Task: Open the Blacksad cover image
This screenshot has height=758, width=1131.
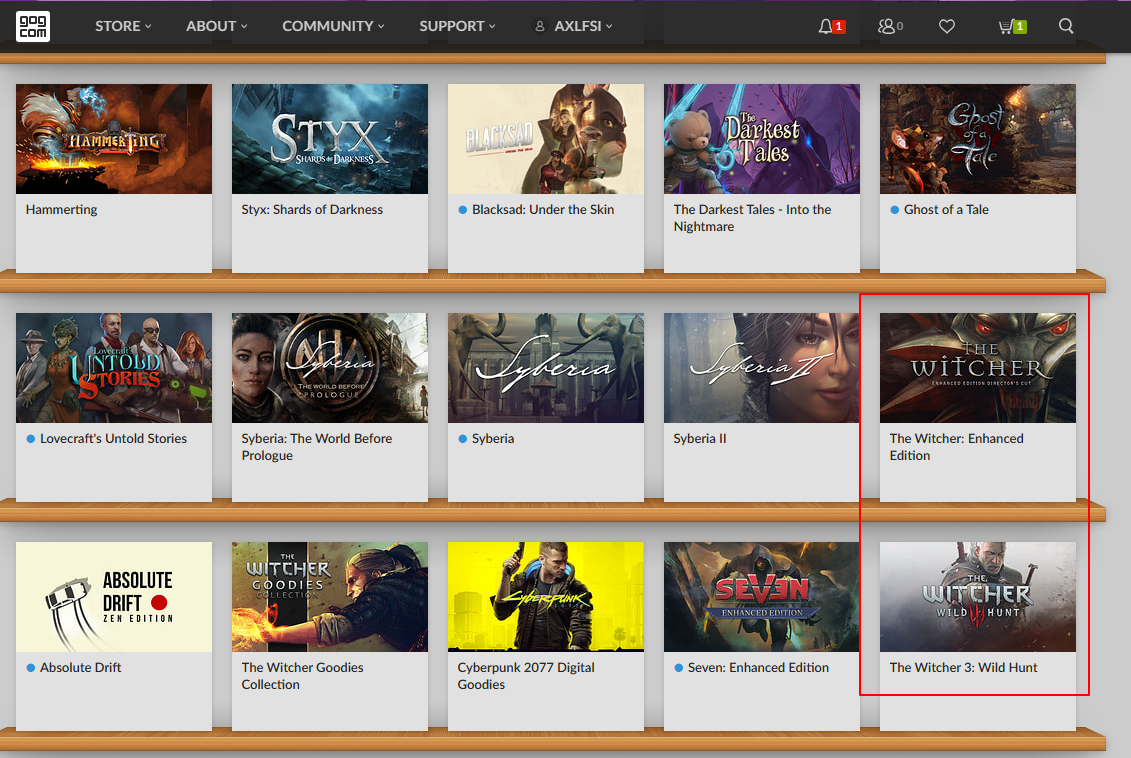Action: coord(546,138)
